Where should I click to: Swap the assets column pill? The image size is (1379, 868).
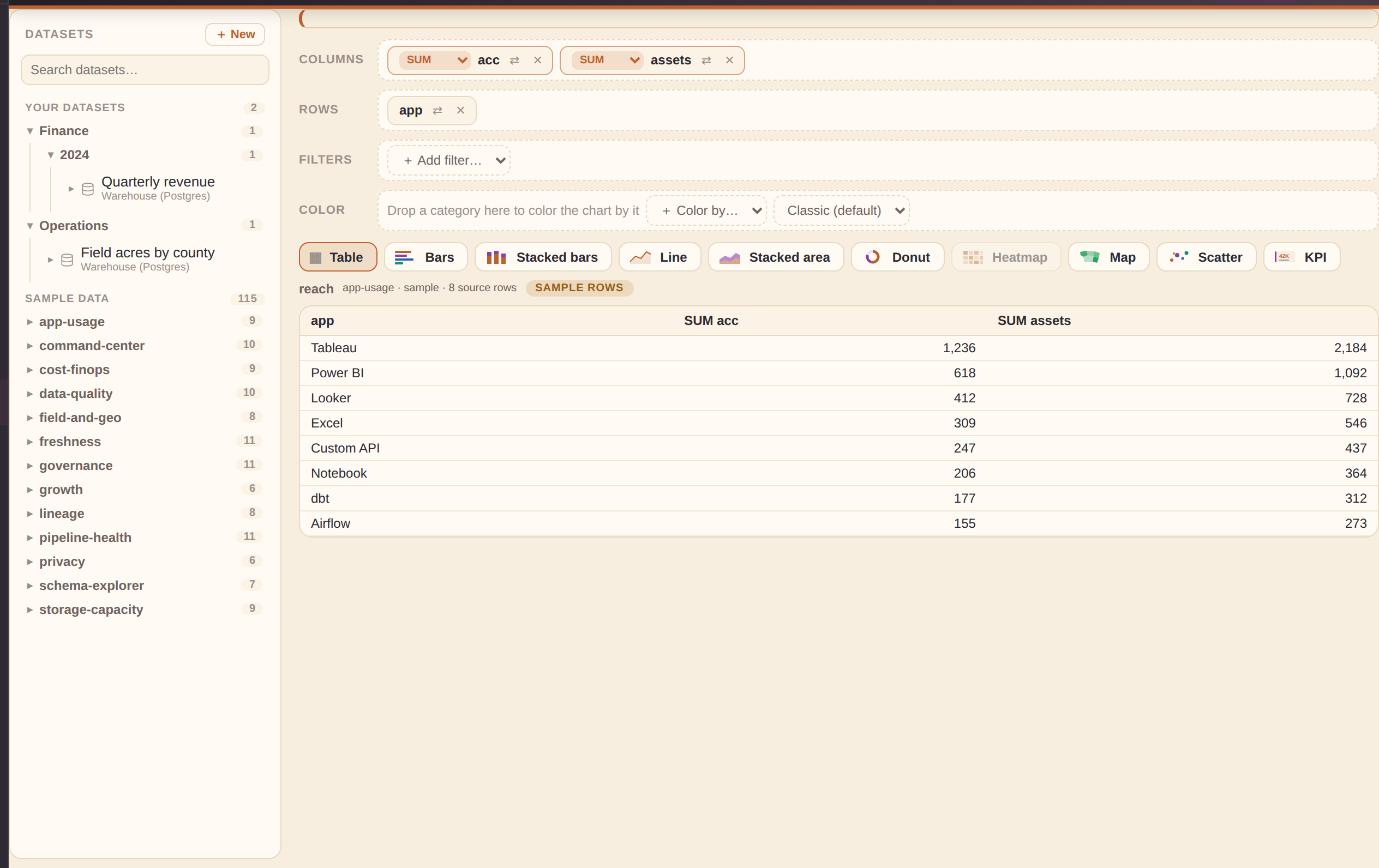click(x=706, y=60)
